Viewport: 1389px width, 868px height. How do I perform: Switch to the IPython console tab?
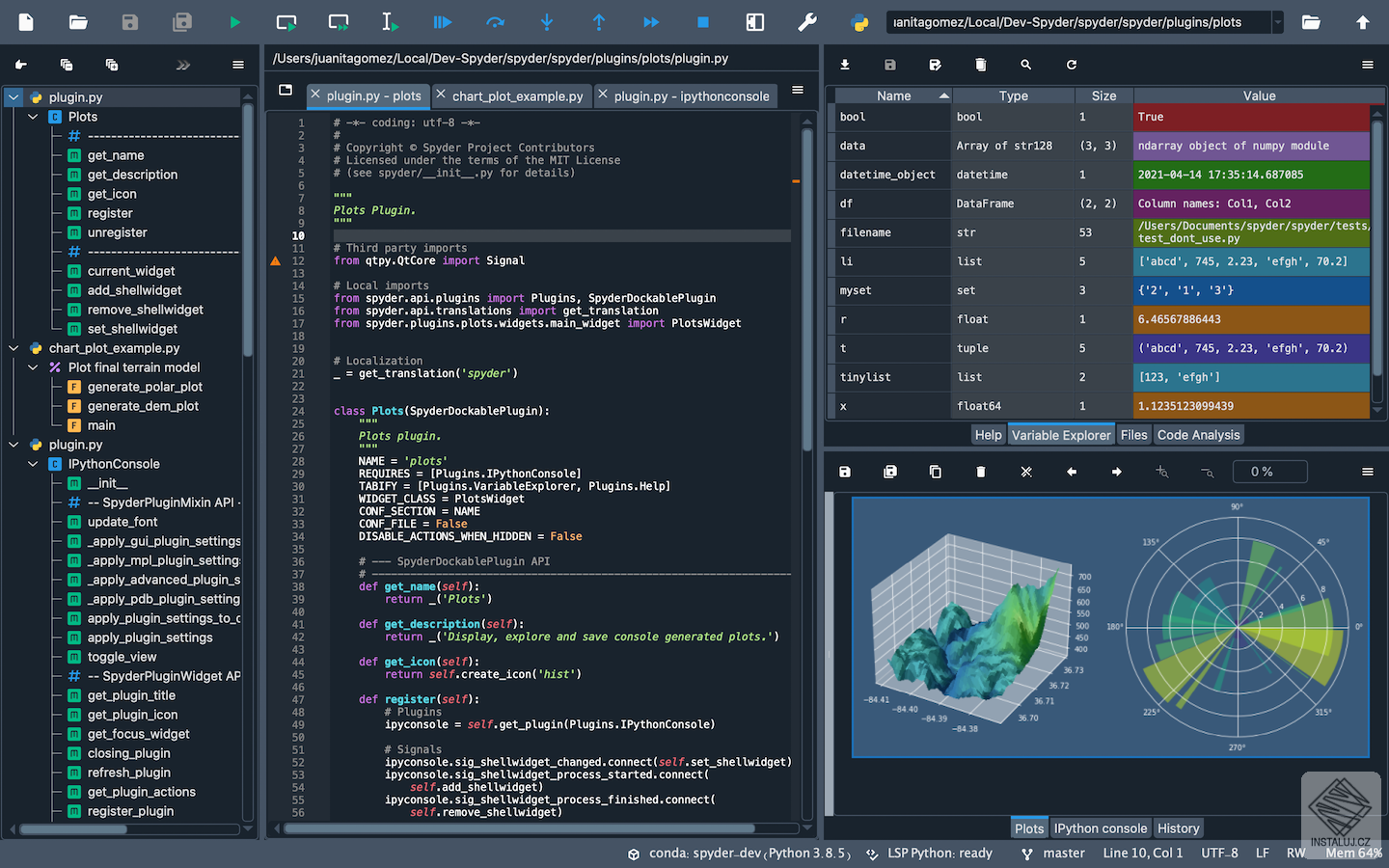[x=1101, y=828]
